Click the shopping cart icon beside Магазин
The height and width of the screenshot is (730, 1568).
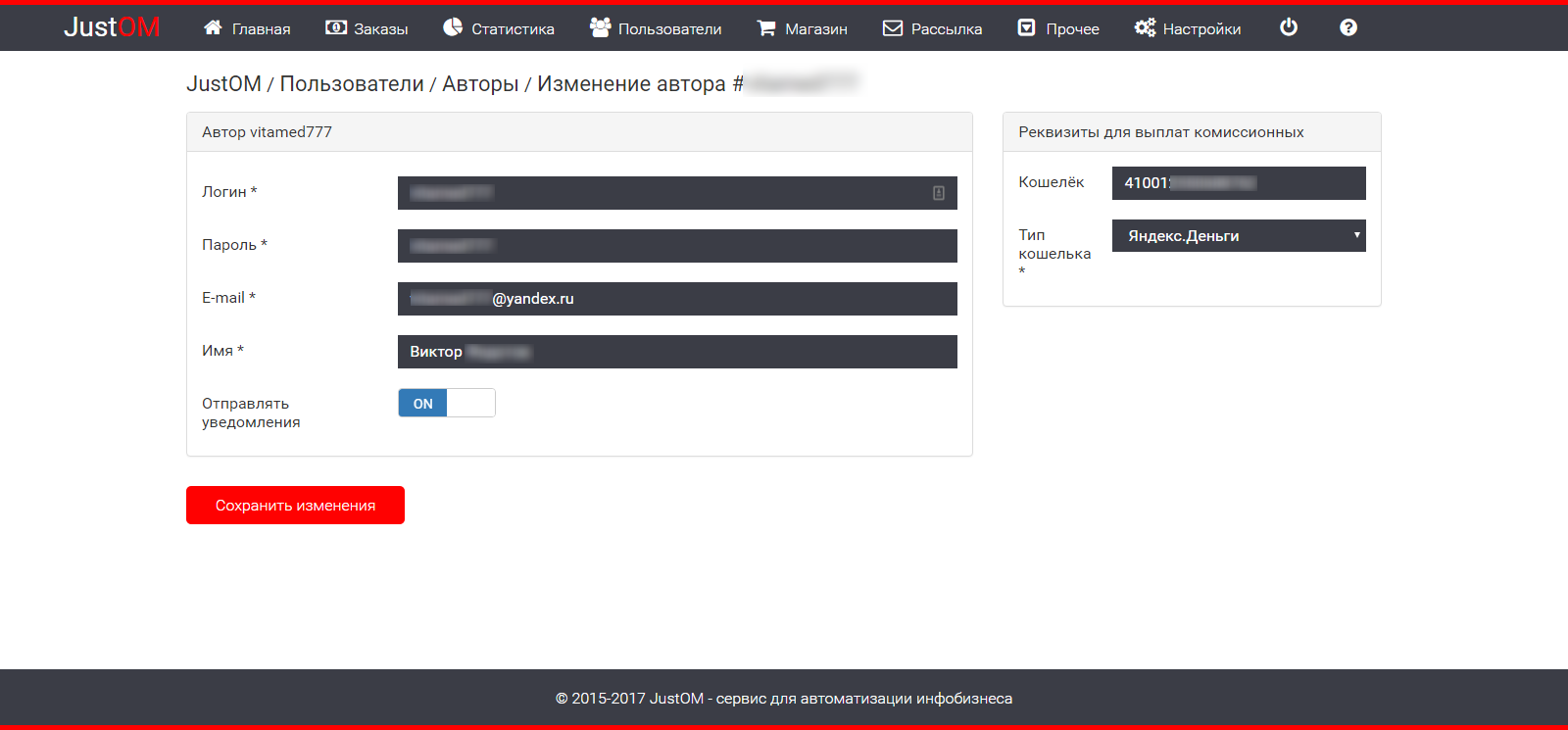tap(766, 28)
